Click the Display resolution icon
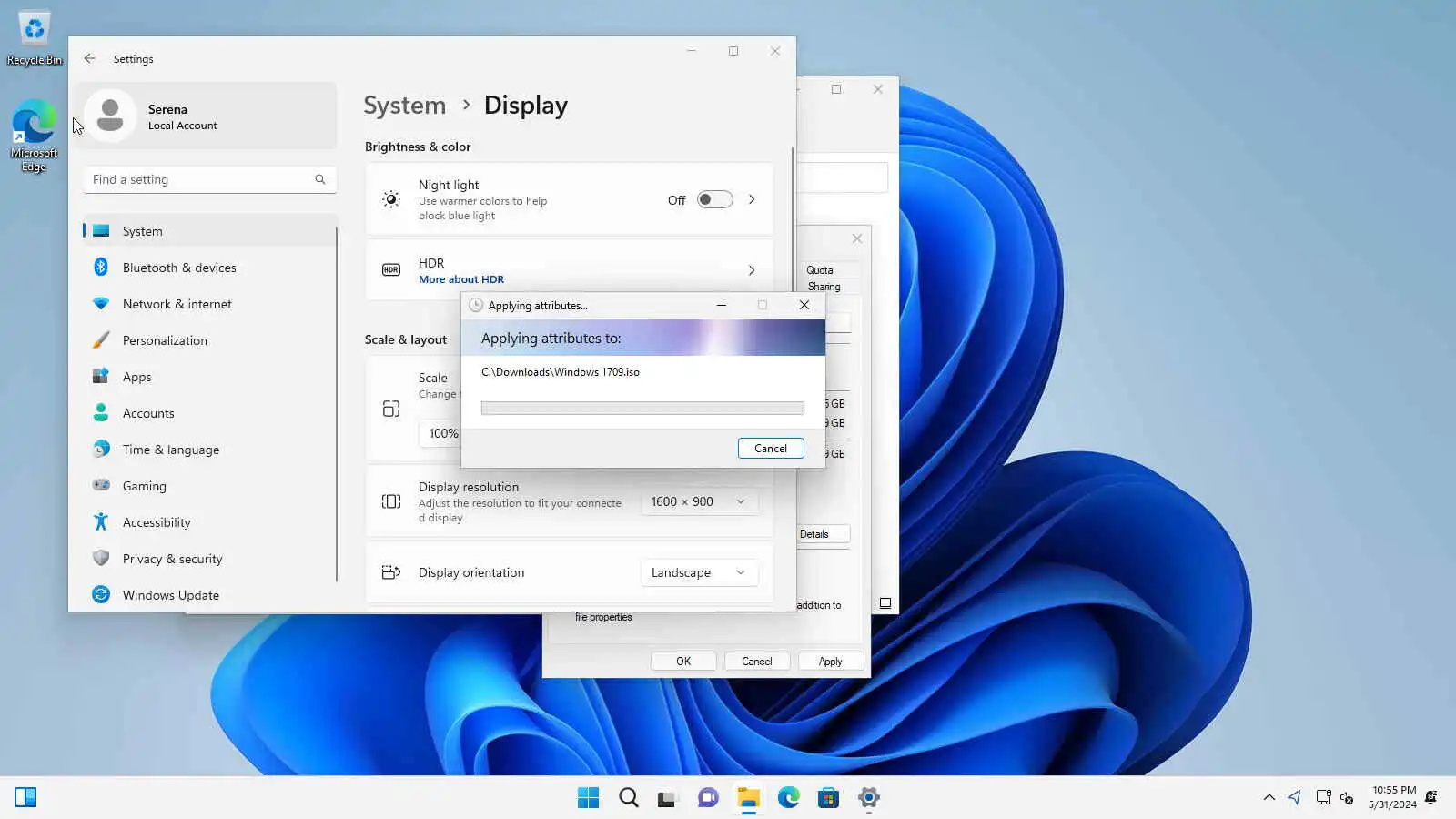This screenshot has height=819, width=1456. coord(391,501)
